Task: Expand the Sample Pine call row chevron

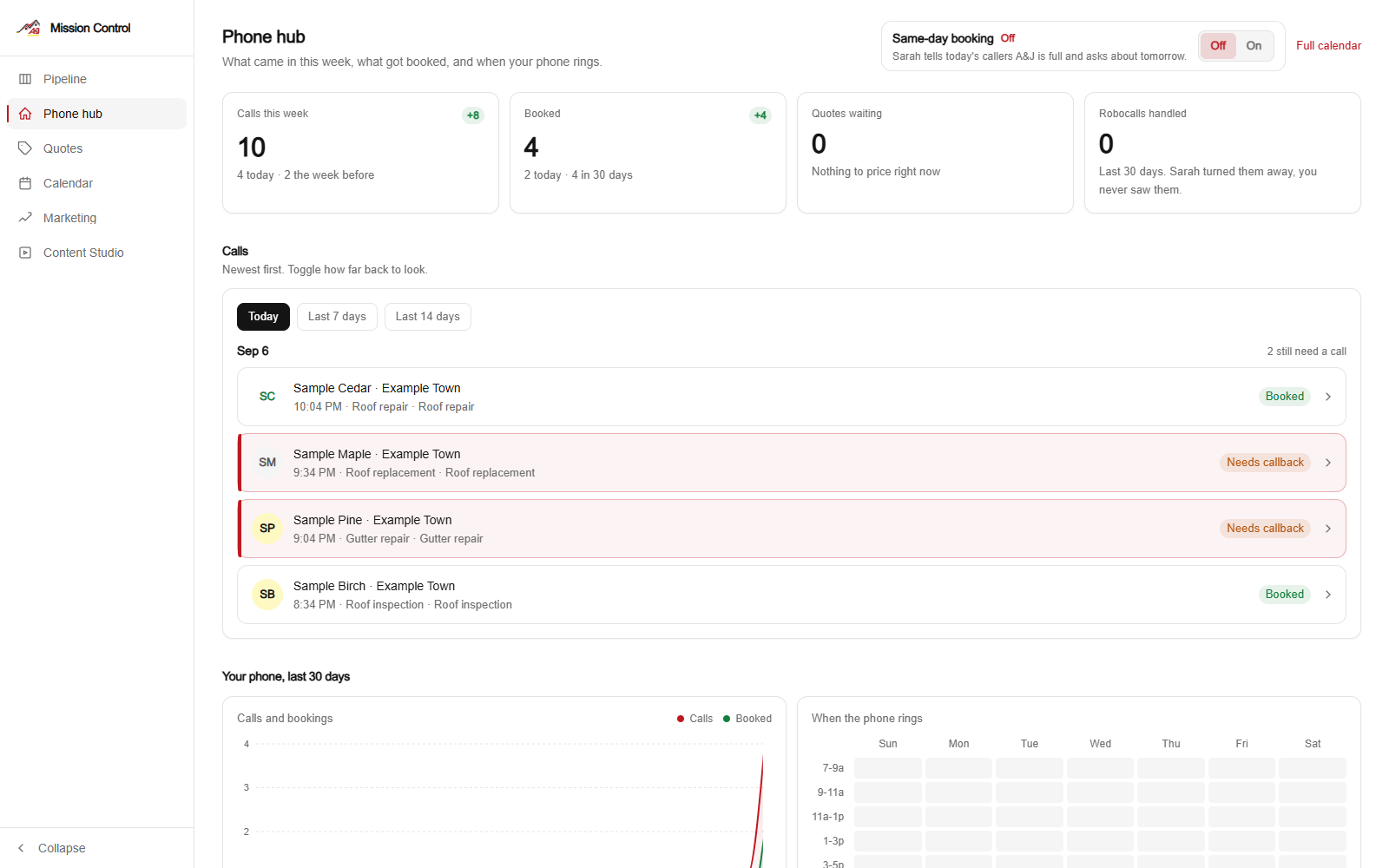Action: (x=1328, y=529)
